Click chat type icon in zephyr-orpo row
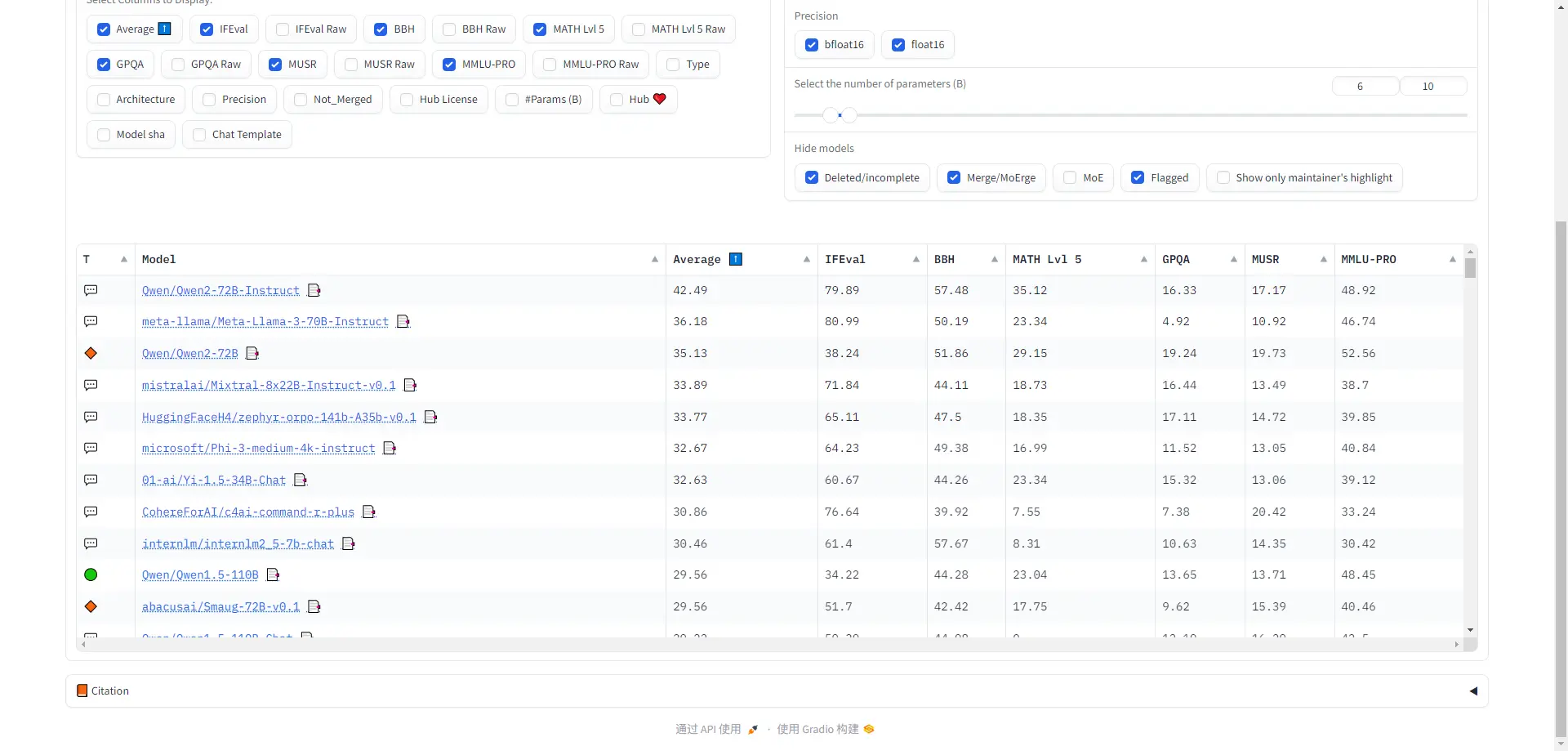The image size is (1568, 751). [x=91, y=417]
